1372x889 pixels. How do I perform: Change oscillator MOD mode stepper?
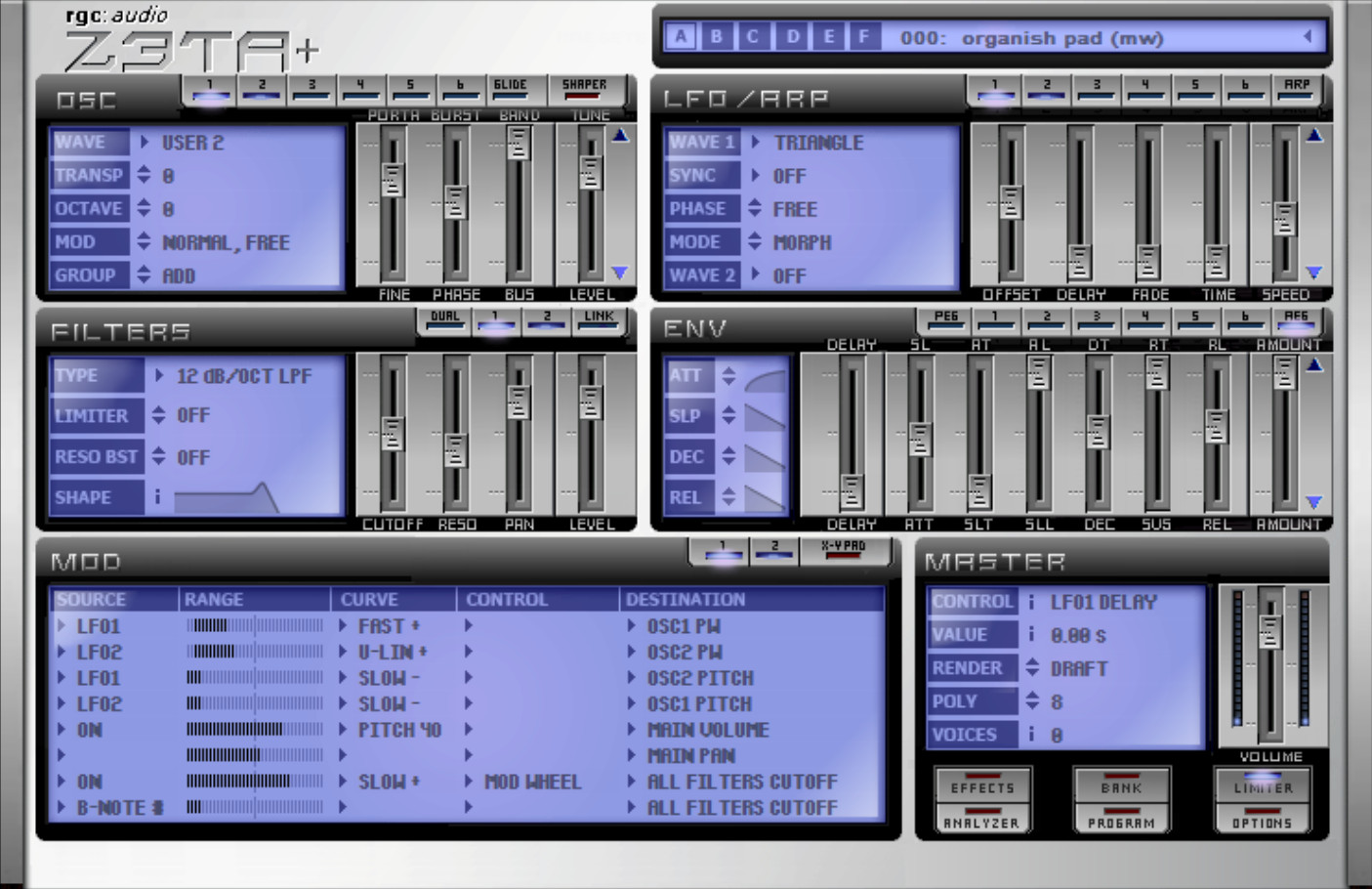click(x=145, y=242)
